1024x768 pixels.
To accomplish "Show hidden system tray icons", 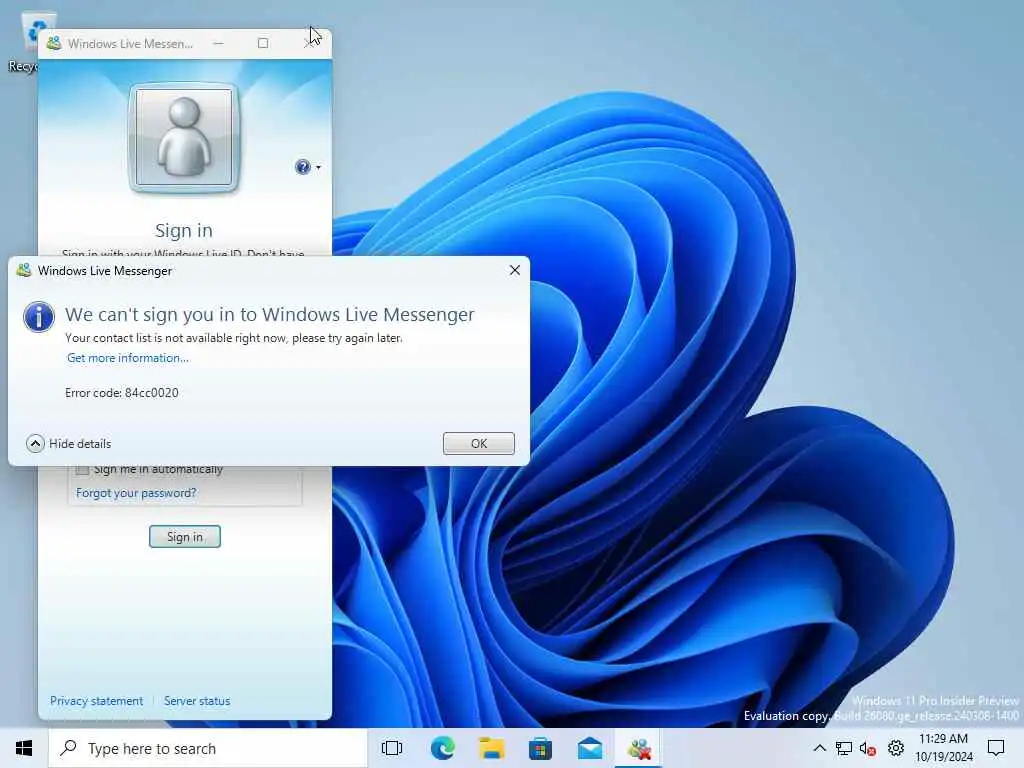I will tap(820, 748).
